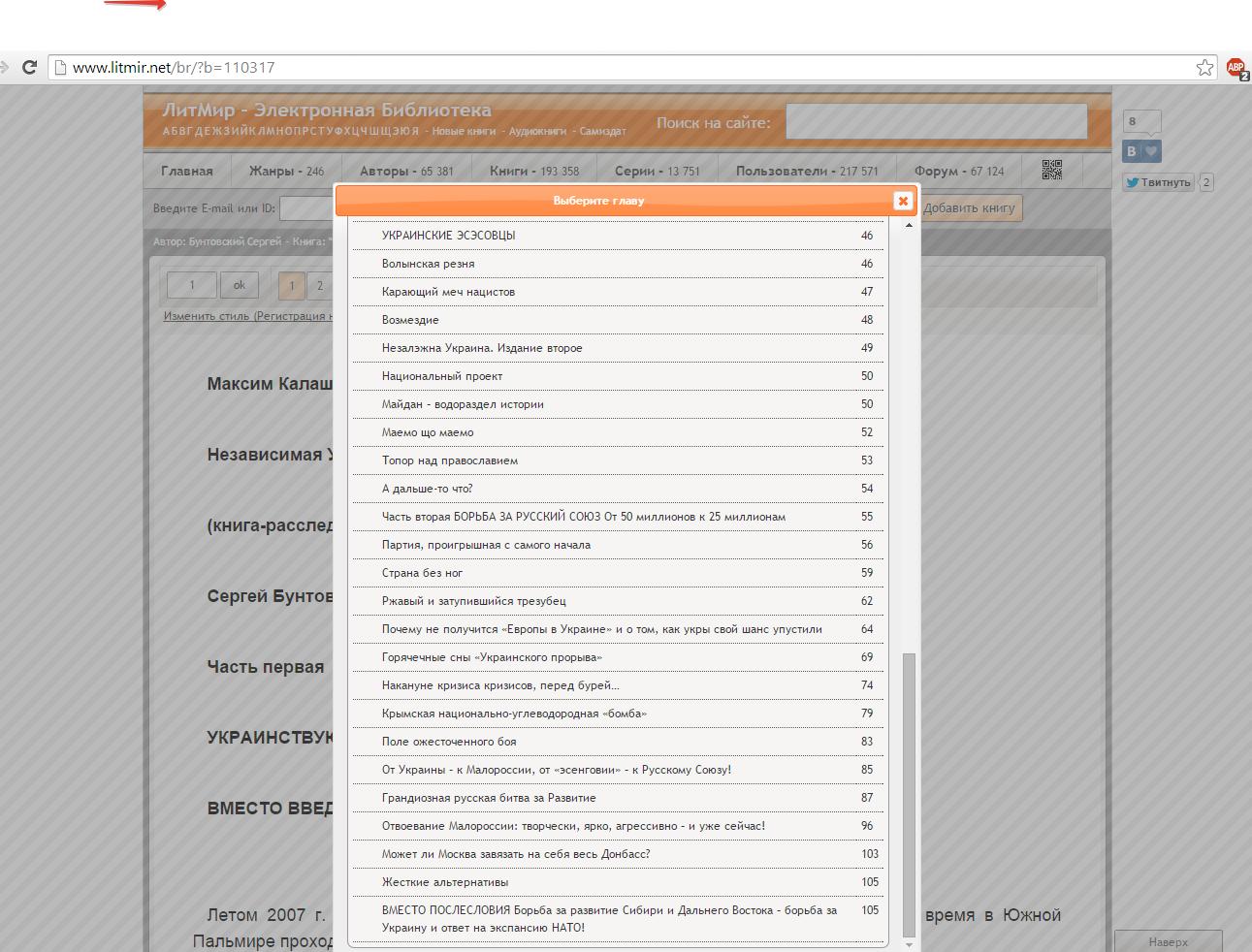This screenshot has width=1252, height=952.
Task: Share via the VK button icon
Action: (x=1141, y=151)
